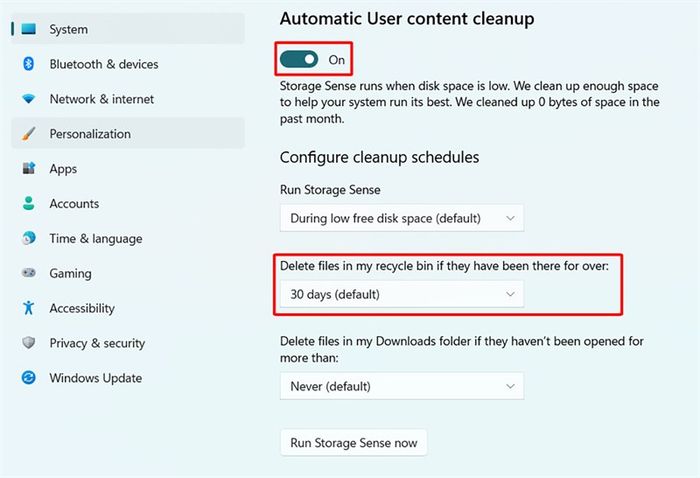Click the Apps icon in sidebar
This screenshot has width=700, height=478.
pyautogui.click(x=29, y=168)
